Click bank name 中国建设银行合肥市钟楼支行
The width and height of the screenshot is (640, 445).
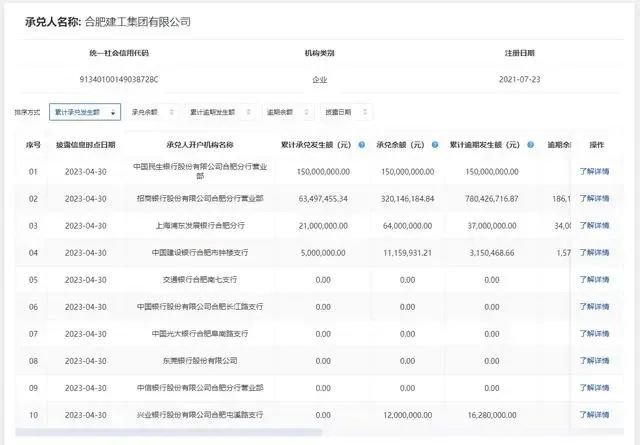pos(200,253)
